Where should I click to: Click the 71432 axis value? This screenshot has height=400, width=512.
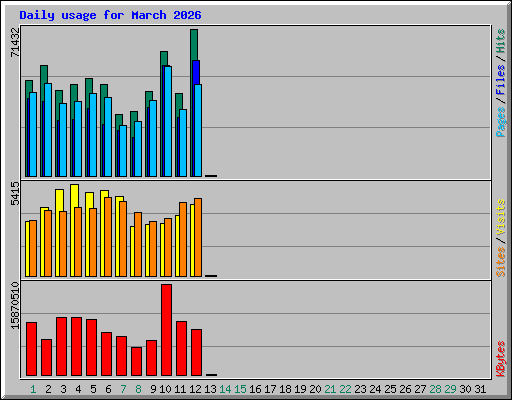click(15, 42)
